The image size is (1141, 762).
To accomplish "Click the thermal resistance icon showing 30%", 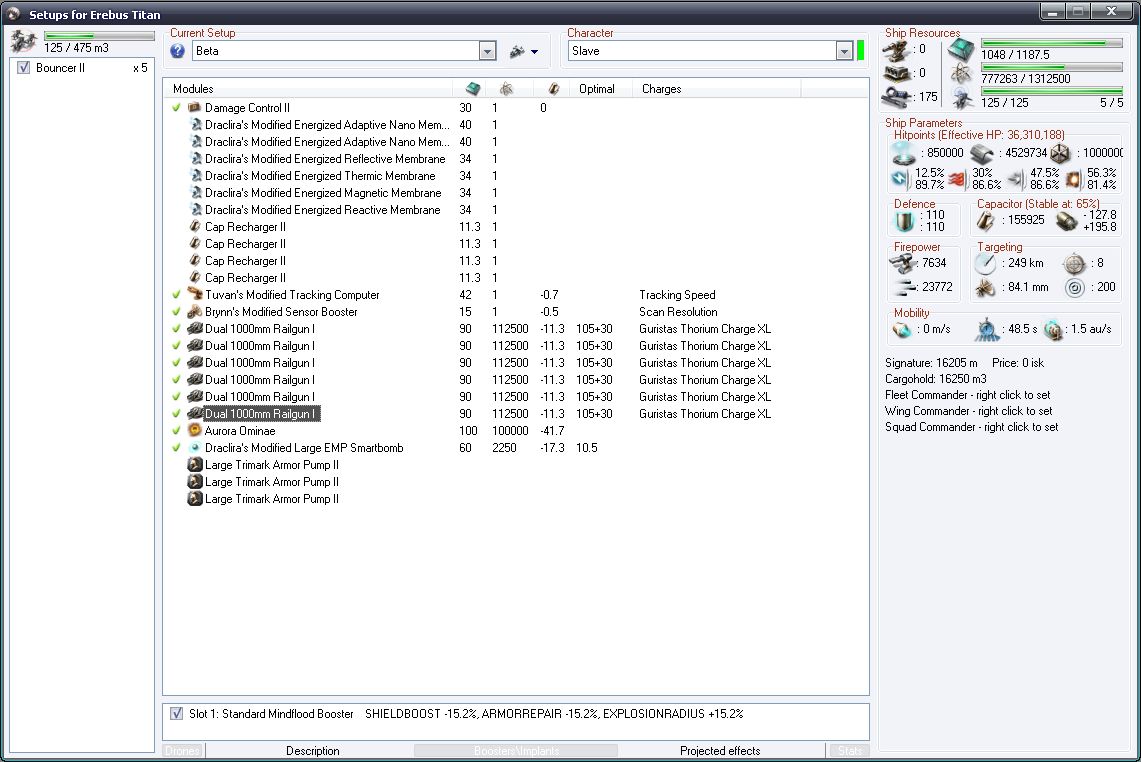I will tap(958, 178).
